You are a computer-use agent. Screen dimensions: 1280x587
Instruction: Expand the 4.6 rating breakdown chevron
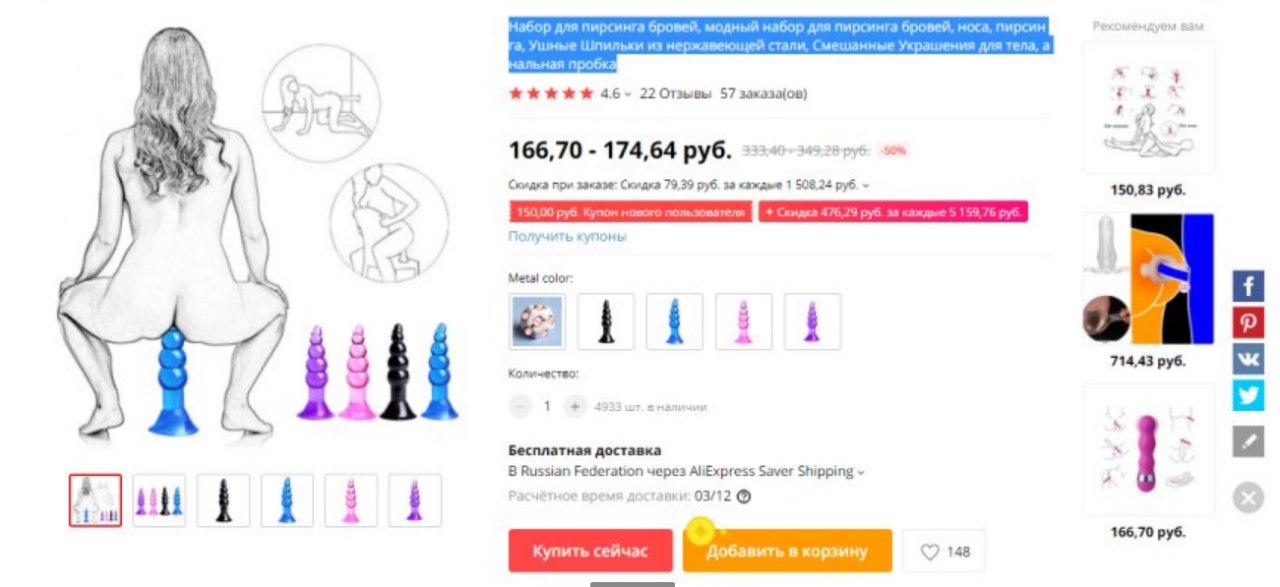click(x=628, y=94)
